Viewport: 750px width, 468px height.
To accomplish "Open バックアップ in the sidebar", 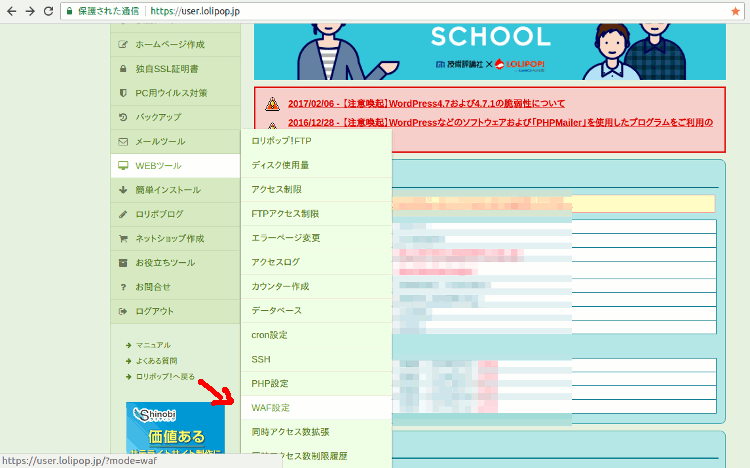I will [x=175, y=117].
